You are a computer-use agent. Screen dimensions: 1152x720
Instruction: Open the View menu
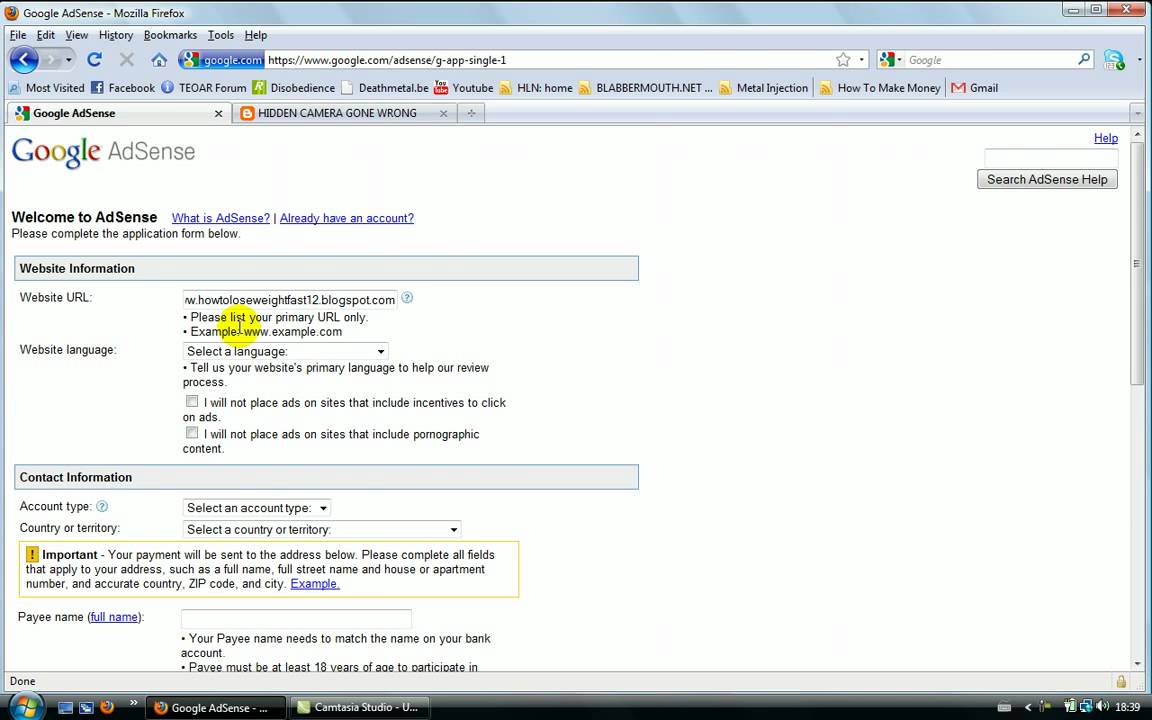76,35
